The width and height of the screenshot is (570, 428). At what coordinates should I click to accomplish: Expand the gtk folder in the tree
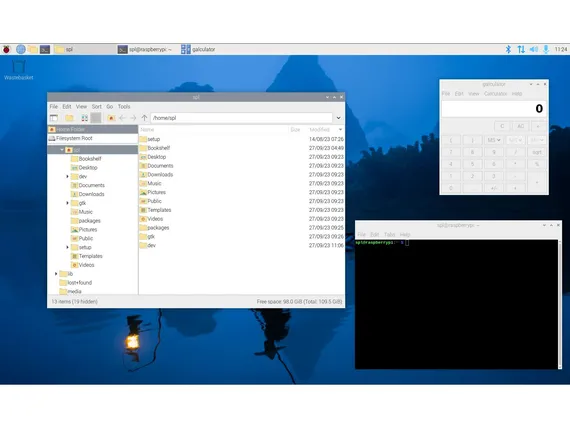(67, 203)
